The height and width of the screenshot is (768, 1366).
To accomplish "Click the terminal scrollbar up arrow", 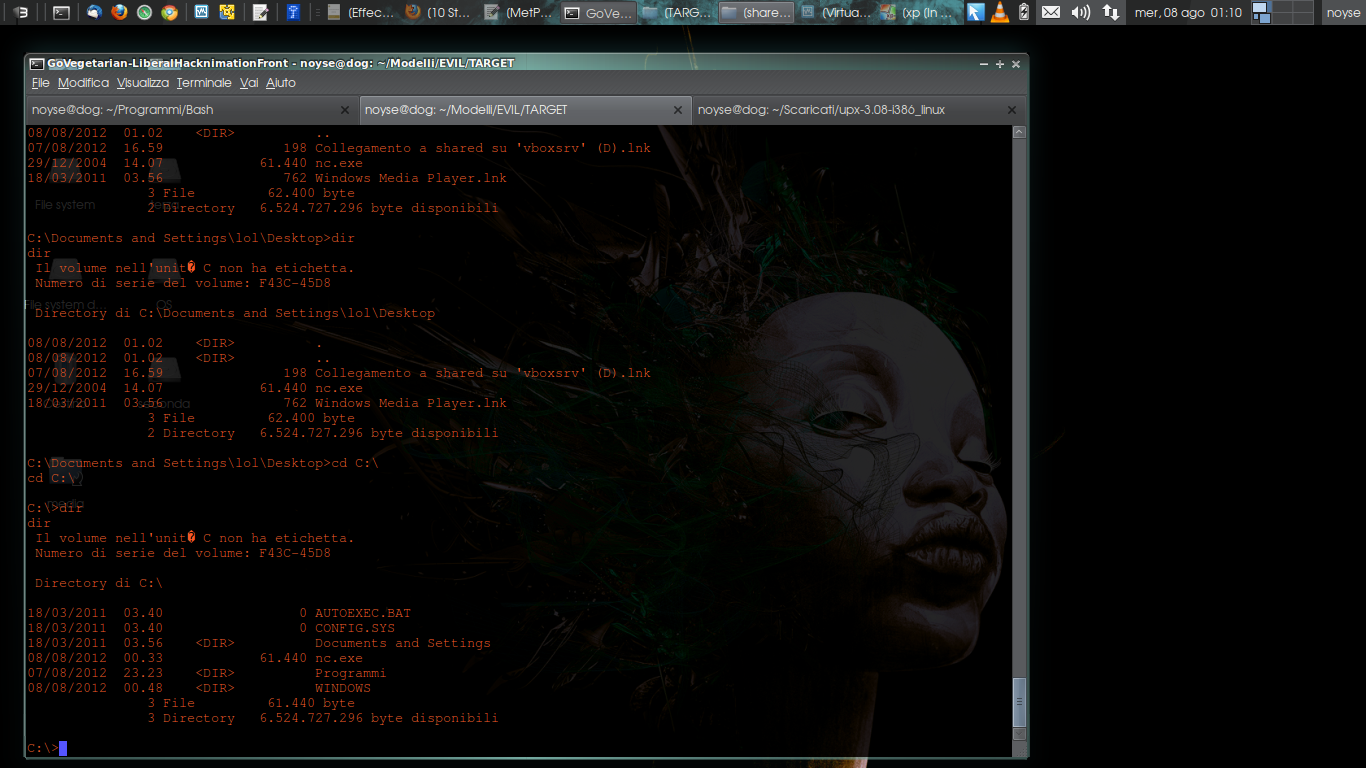I will [1019, 132].
